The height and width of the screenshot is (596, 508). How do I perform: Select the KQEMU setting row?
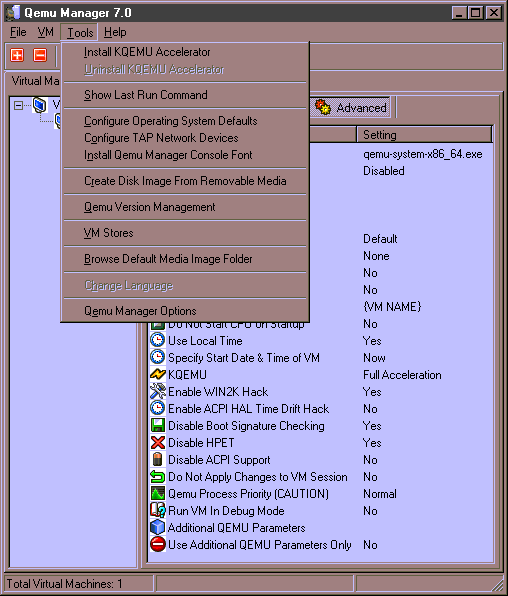coord(321,375)
